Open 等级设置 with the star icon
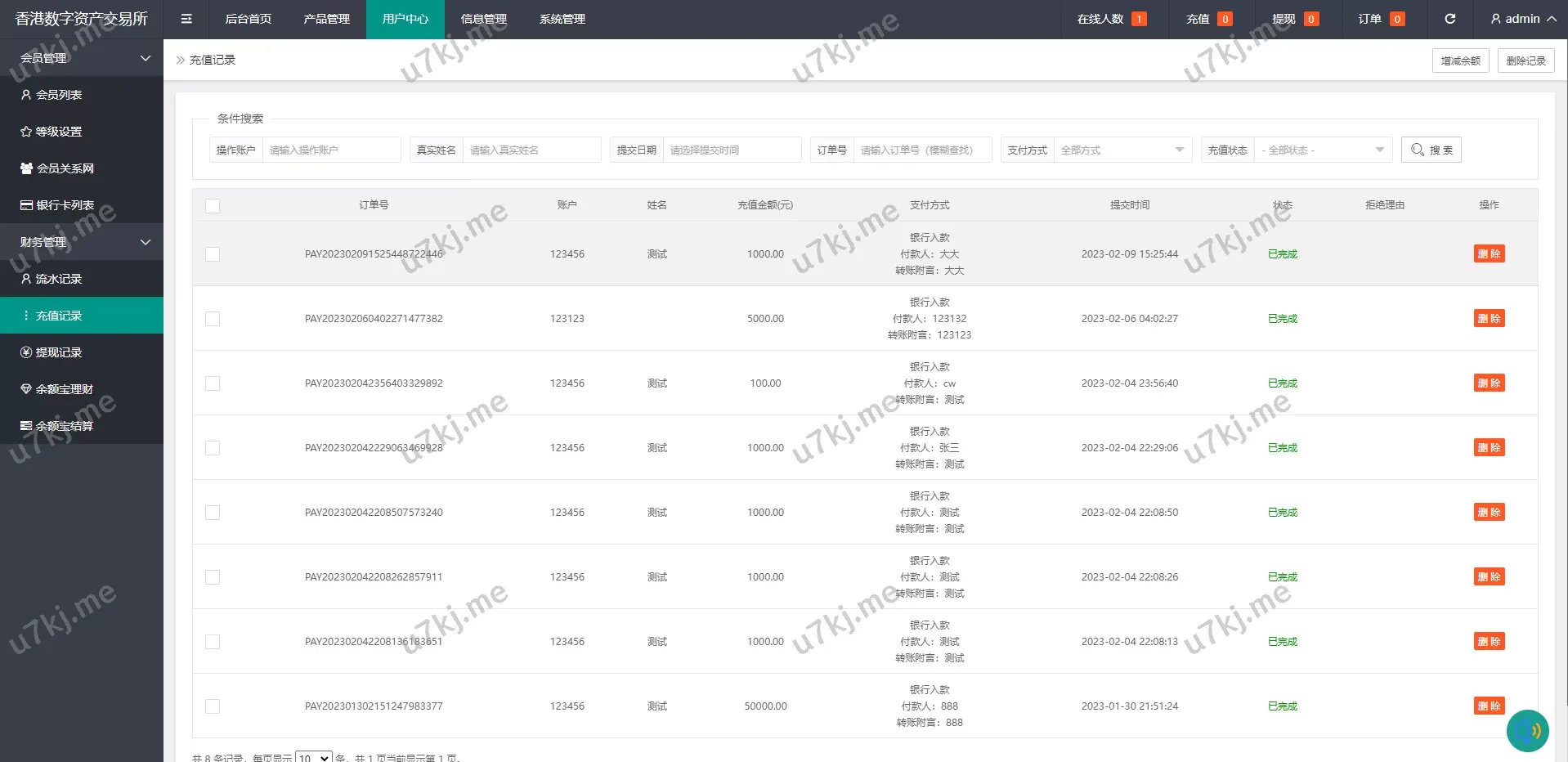The height and width of the screenshot is (762, 1568). pos(26,132)
